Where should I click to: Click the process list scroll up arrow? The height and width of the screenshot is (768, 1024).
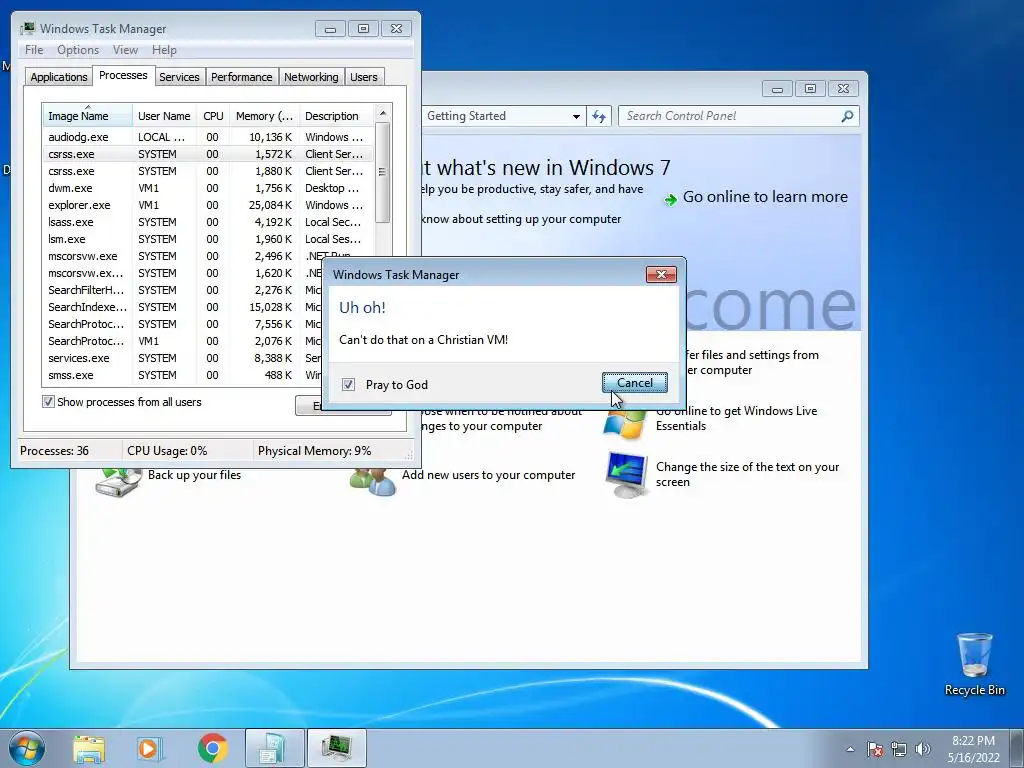pyautogui.click(x=383, y=113)
